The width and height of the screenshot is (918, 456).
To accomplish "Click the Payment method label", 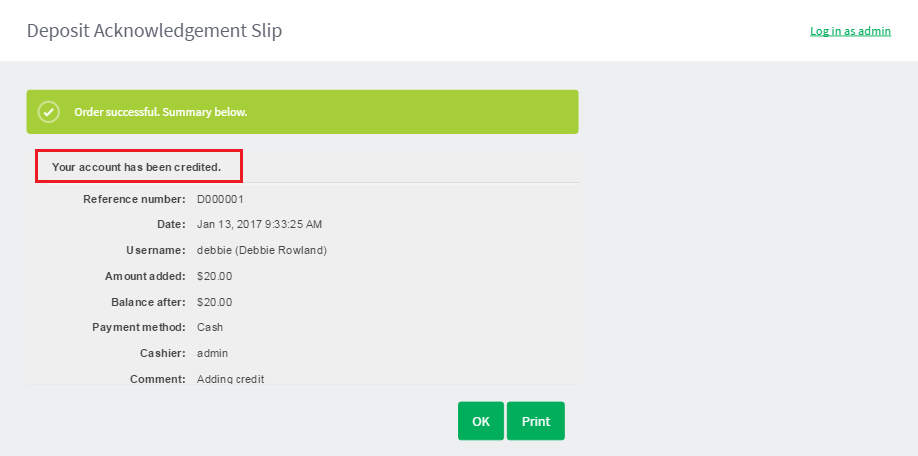I will point(139,327).
